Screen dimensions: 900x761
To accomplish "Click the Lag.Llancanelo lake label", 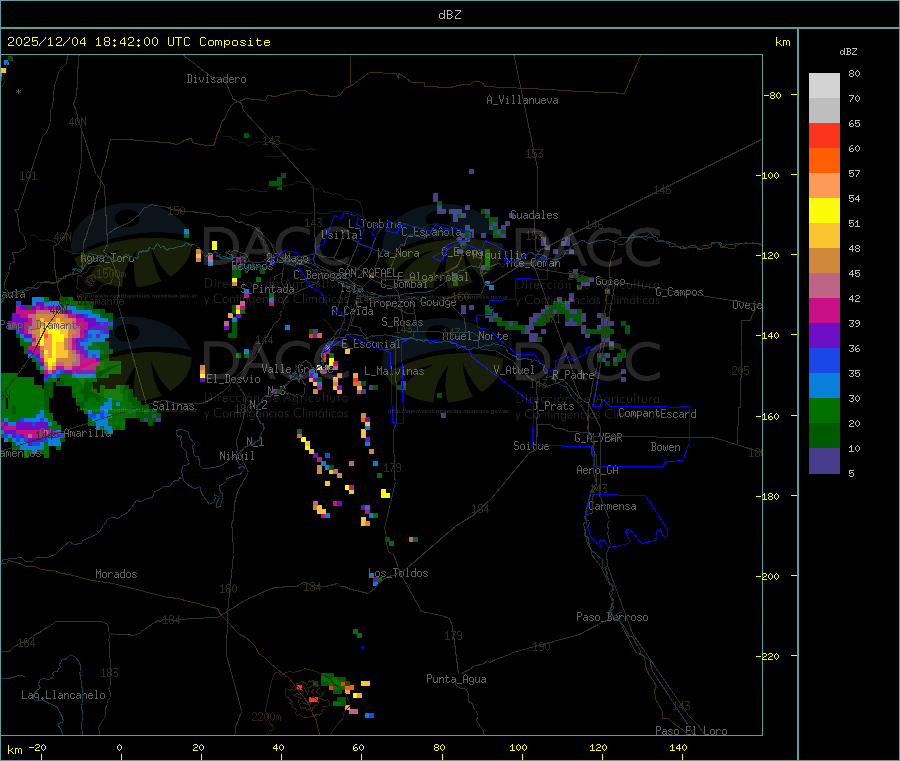I will point(63,695).
